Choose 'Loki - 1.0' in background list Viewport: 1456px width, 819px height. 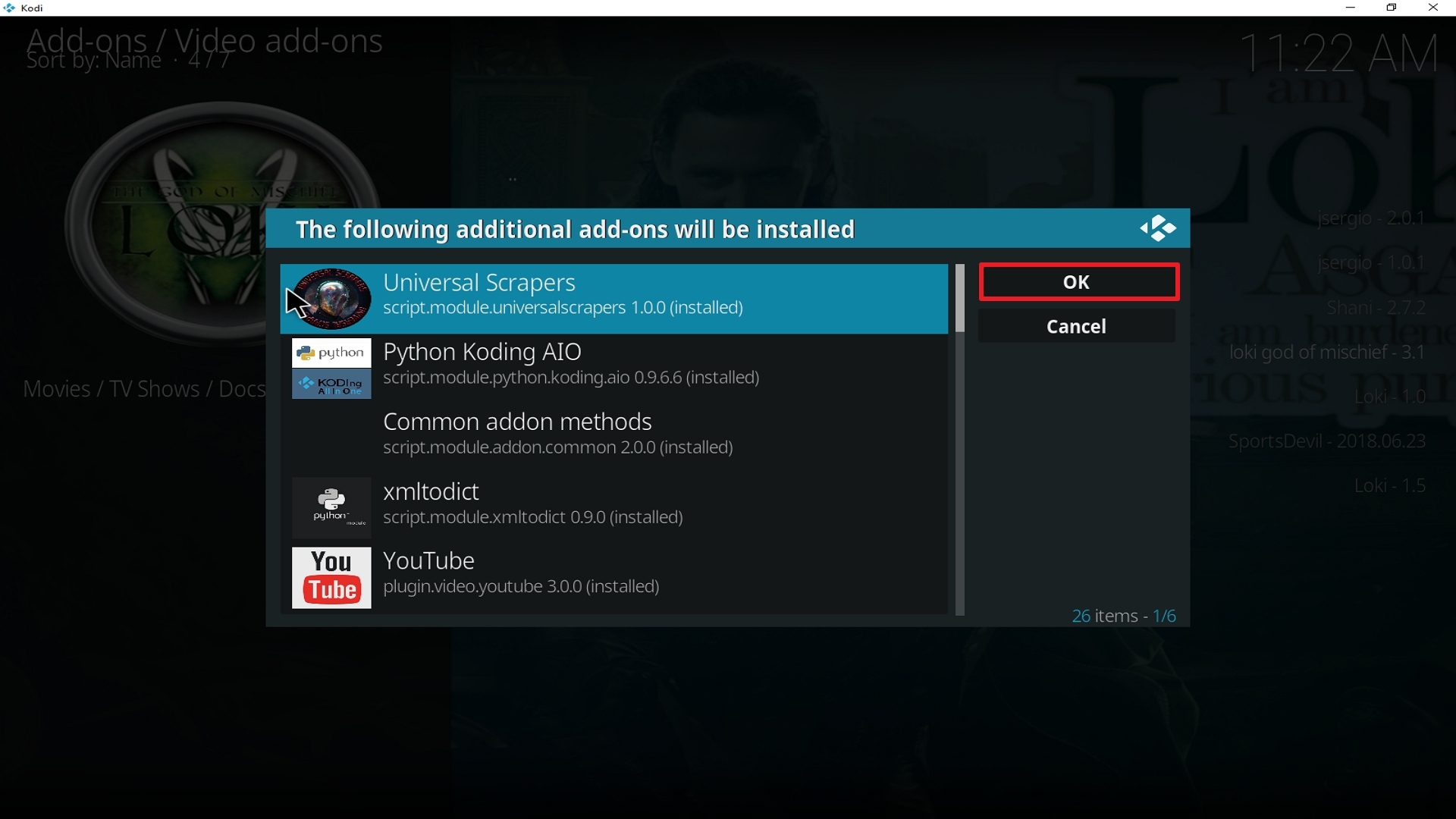[1390, 397]
